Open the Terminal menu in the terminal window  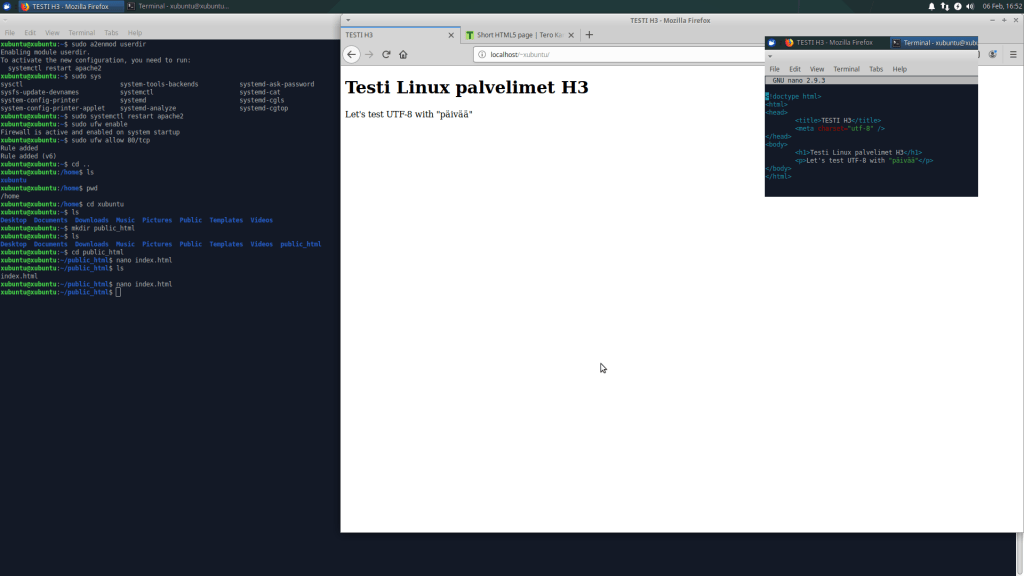coord(81,33)
